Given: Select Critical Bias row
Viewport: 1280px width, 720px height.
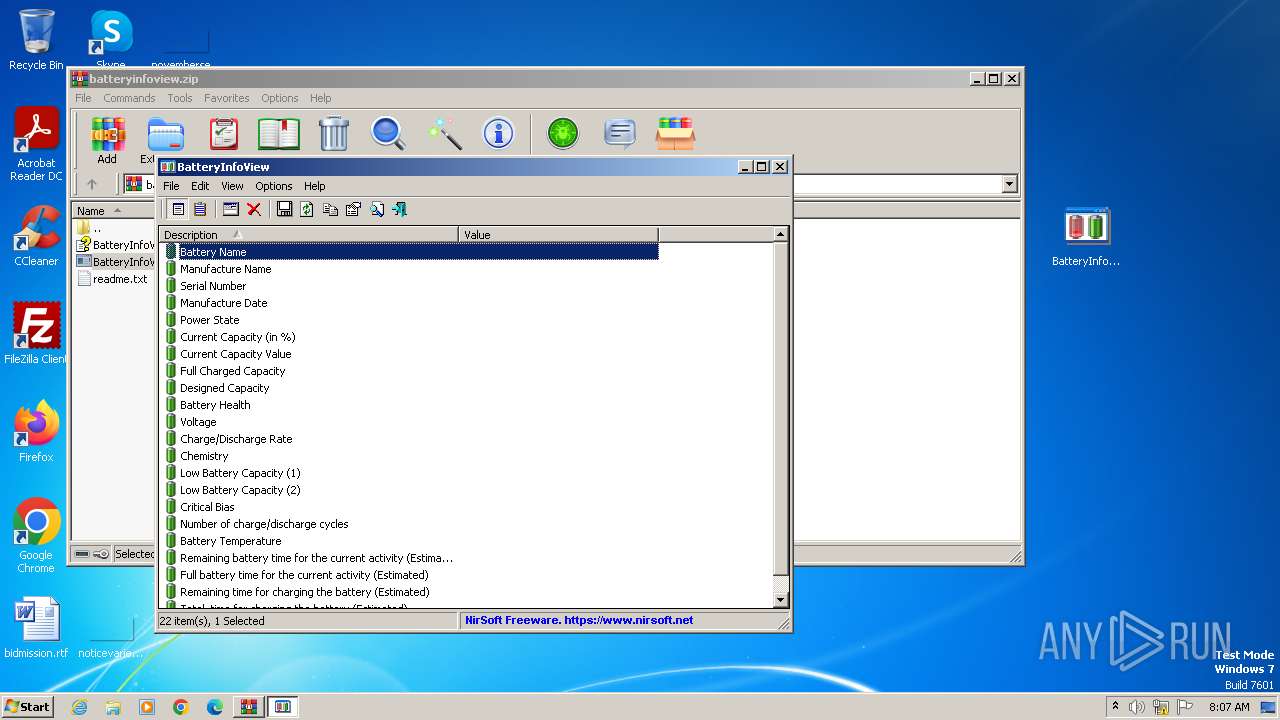Looking at the screenshot, I should pyautogui.click(x=207, y=507).
